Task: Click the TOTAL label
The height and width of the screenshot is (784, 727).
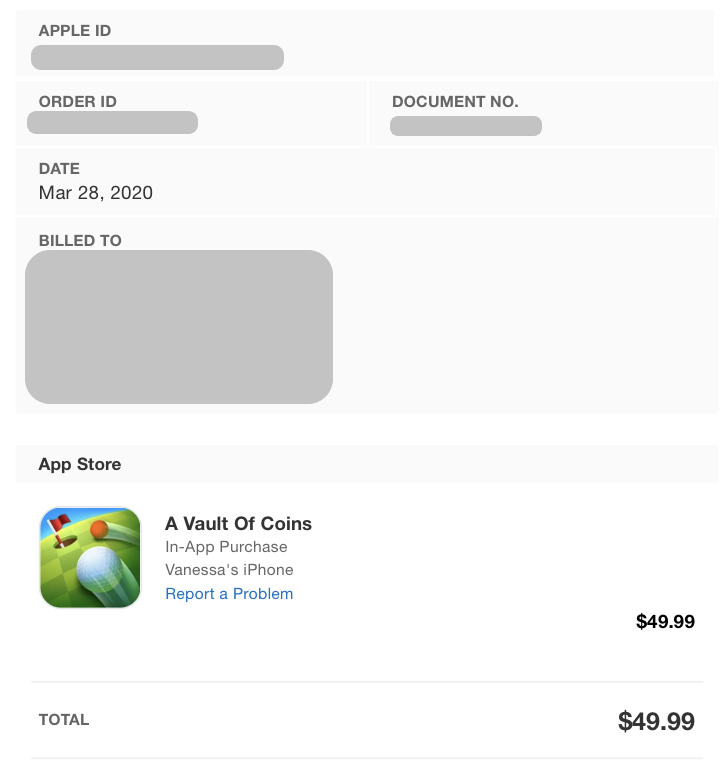Action: tap(64, 720)
